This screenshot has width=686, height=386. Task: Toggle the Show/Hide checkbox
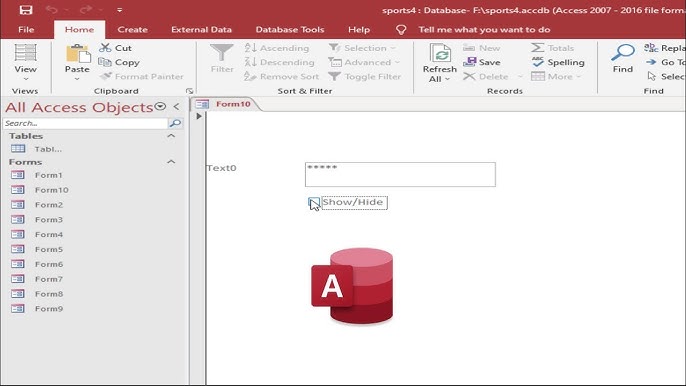[313, 203]
